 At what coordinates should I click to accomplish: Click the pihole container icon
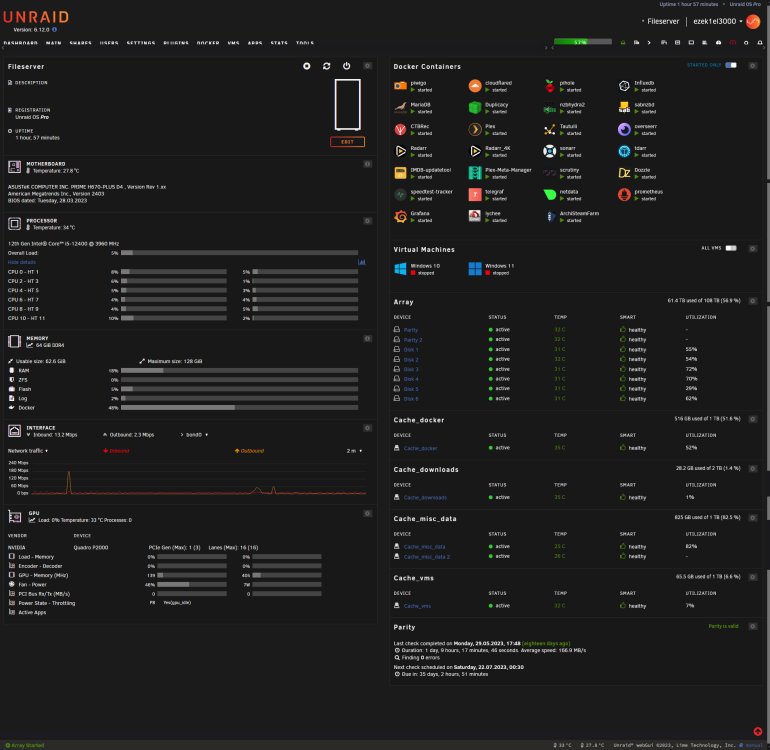pos(550,86)
